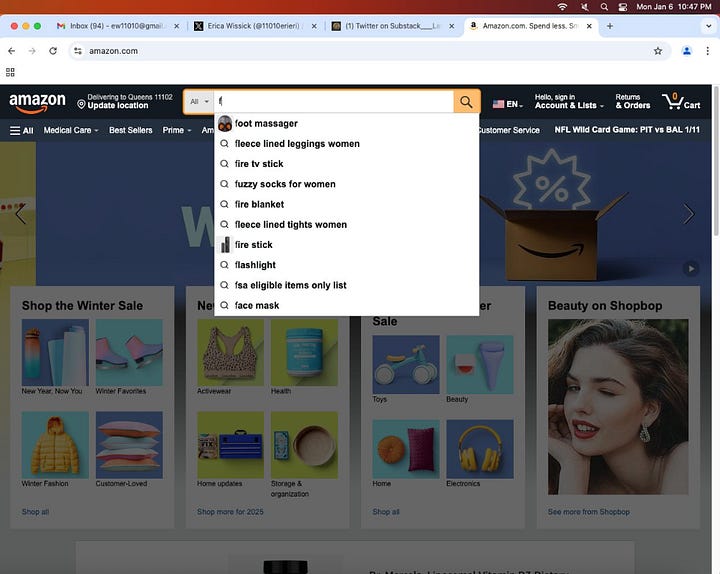Click the foot massager suggestion thumbnail
Screen dimensions: 720x574
tap(225, 124)
